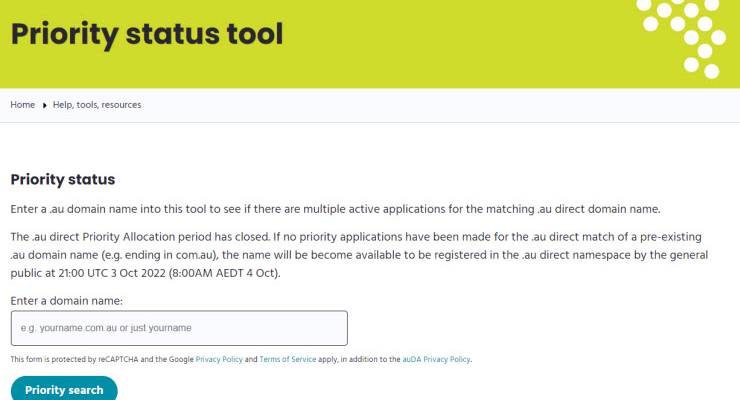Click the paragraph about multiple active applications

coord(336,209)
